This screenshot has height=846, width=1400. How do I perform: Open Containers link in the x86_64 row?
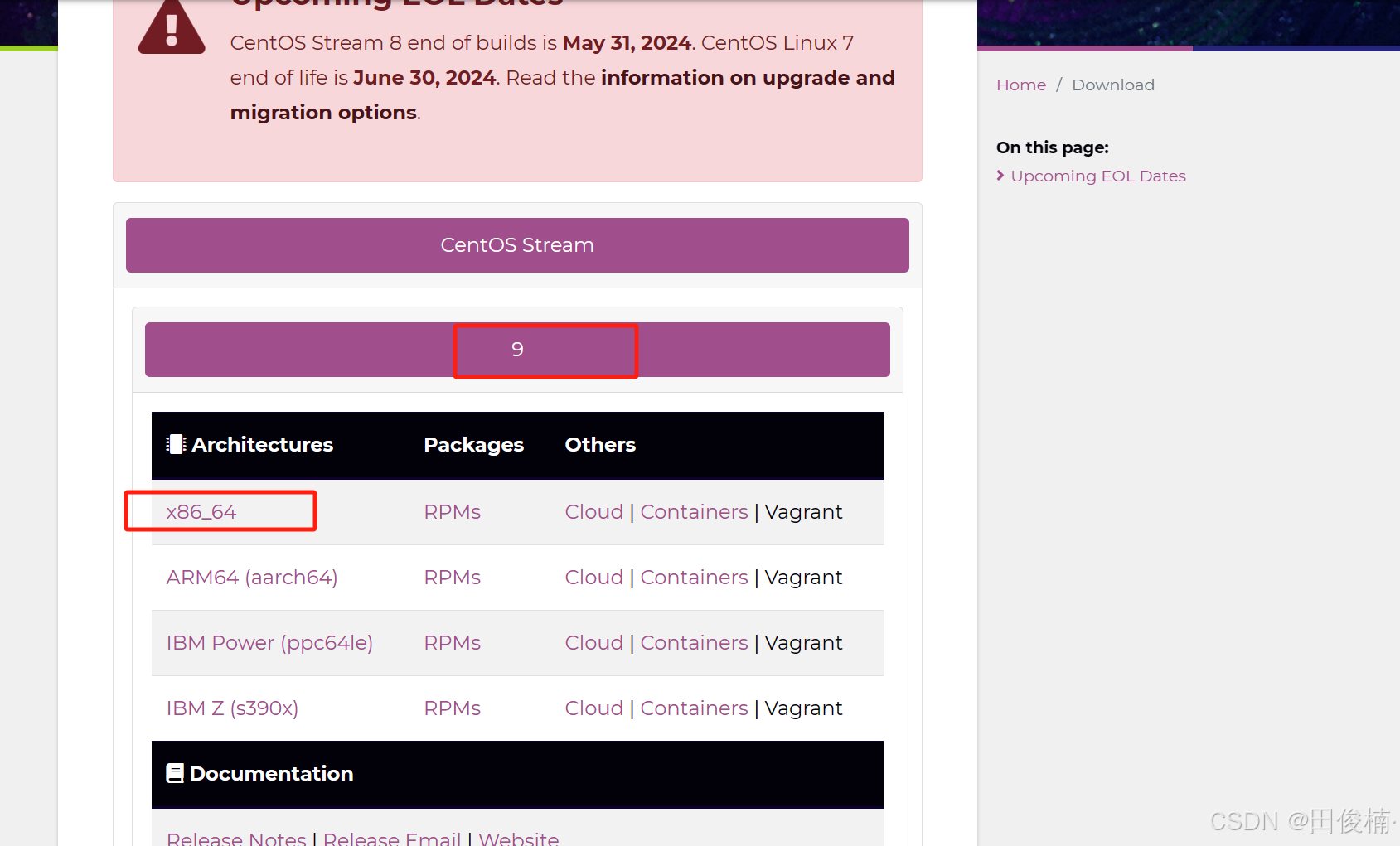pos(695,512)
